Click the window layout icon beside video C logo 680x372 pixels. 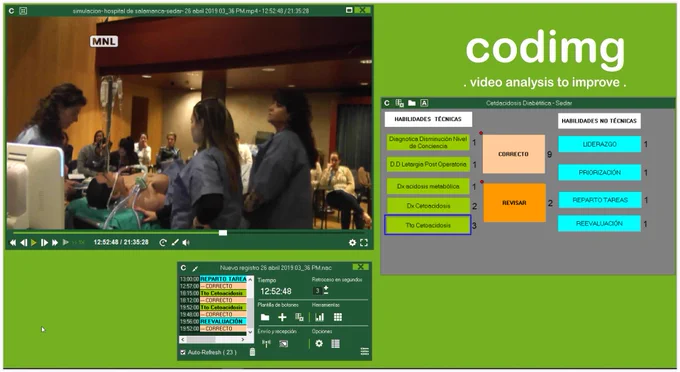[x=23, y=11]
